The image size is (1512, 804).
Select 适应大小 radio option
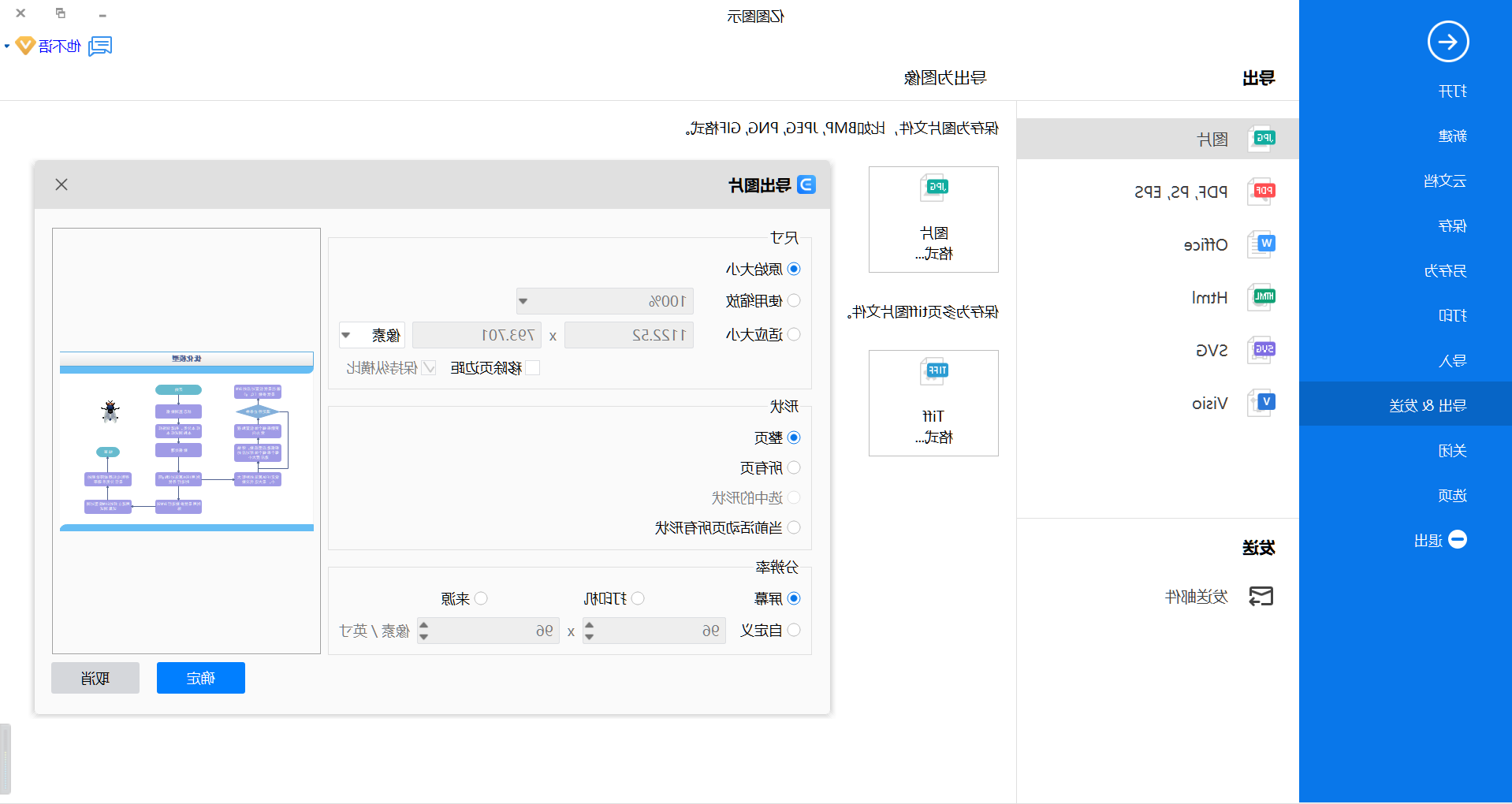coord(794,334)
